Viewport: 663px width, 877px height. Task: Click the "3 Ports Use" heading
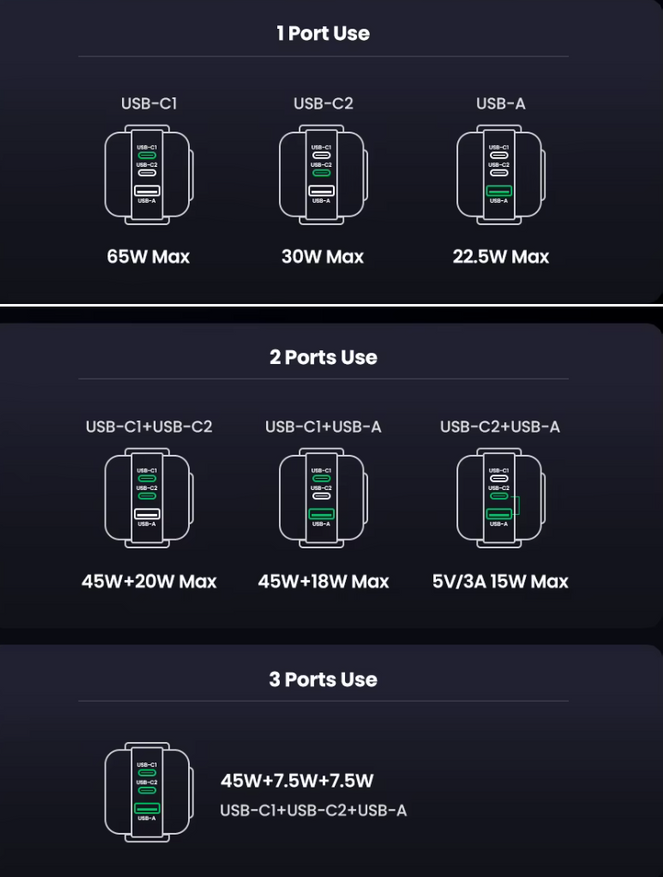(x=323, y=680)
